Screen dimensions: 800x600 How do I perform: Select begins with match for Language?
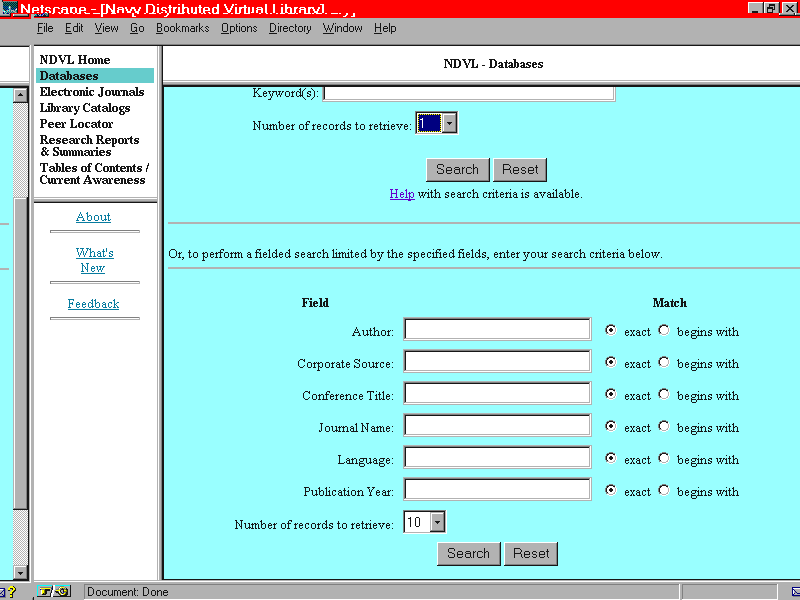(664, 458)
